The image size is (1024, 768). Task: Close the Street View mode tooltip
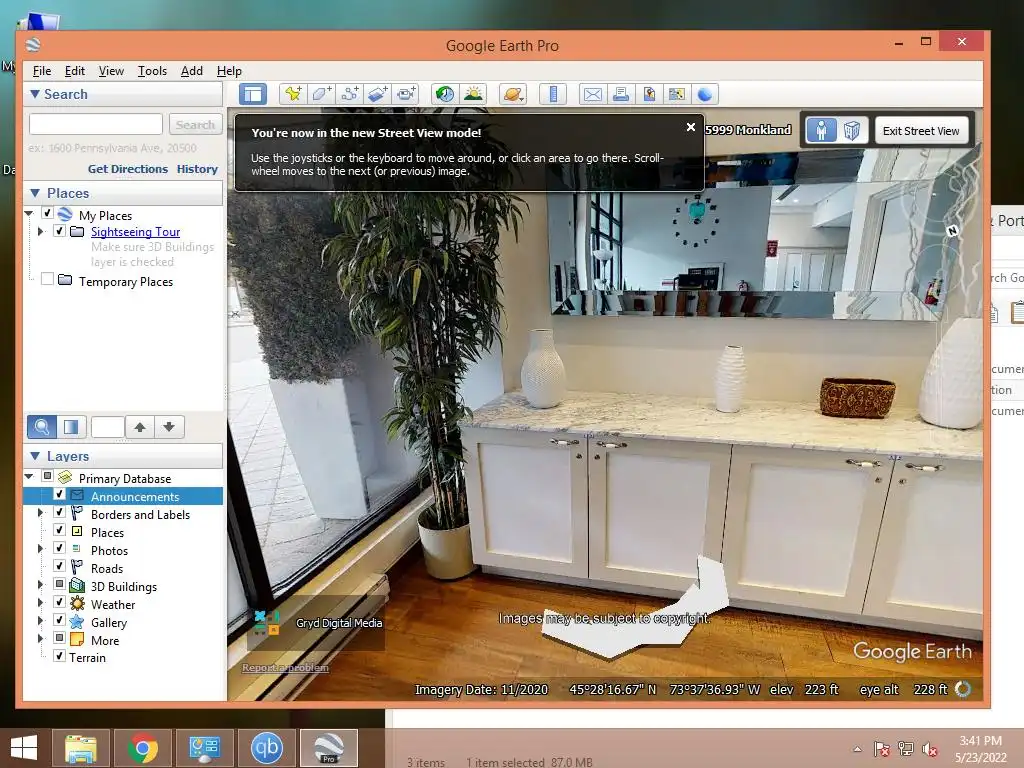click(691, 127)
